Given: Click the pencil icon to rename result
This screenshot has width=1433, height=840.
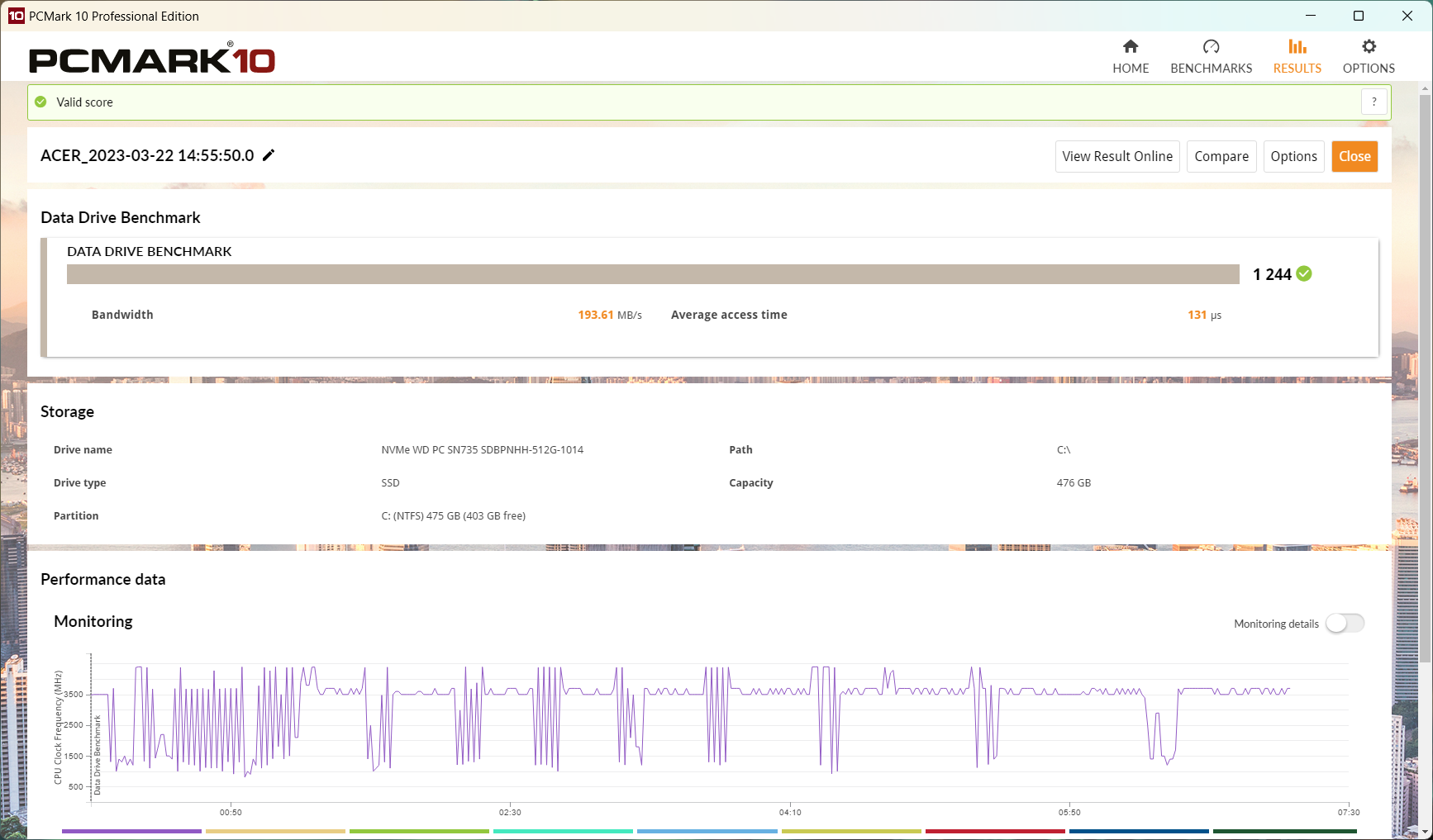Looking at the screenshot, I should [269, 155].
